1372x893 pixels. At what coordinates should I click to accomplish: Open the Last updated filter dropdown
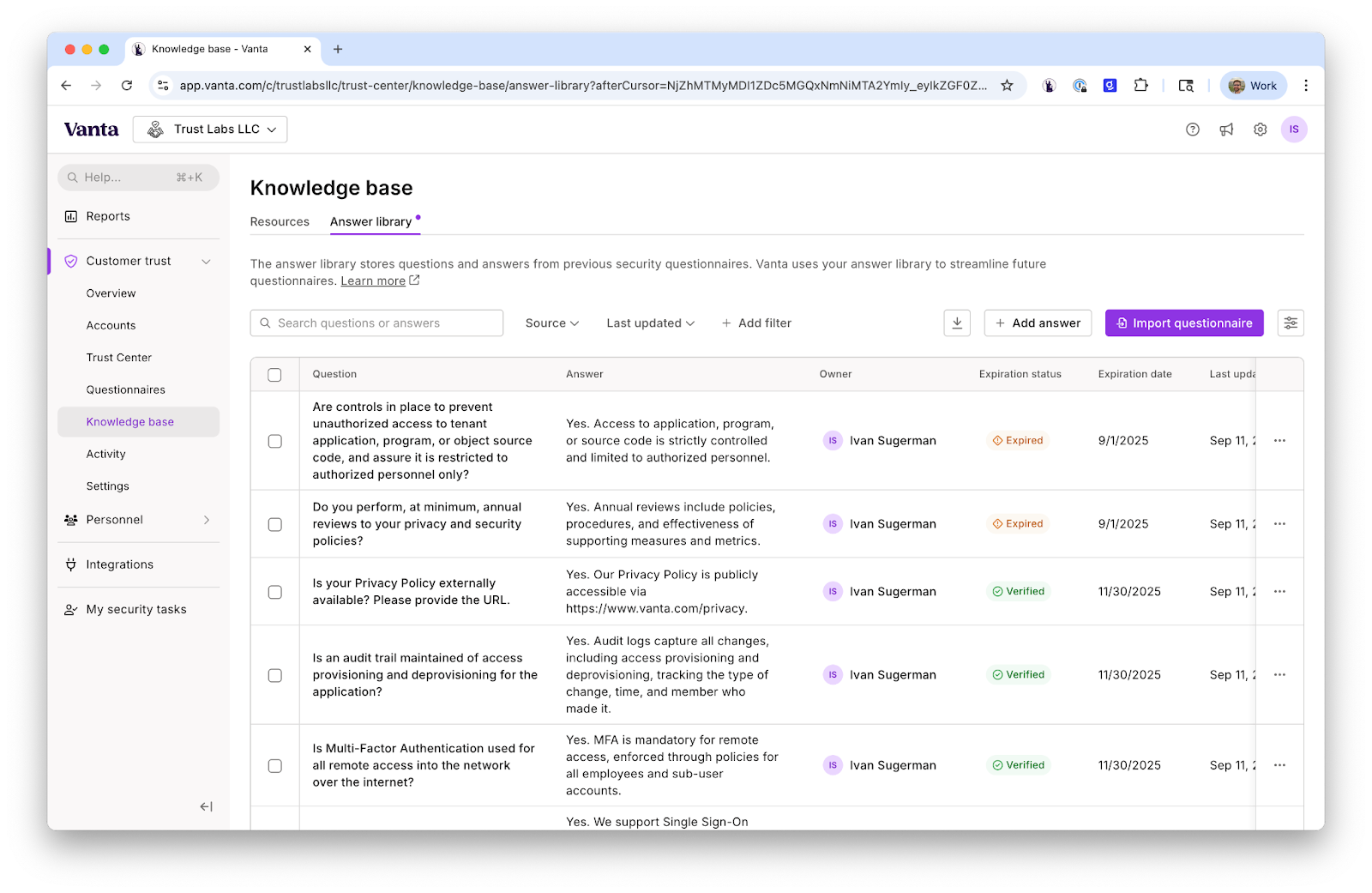pos(650,323)
